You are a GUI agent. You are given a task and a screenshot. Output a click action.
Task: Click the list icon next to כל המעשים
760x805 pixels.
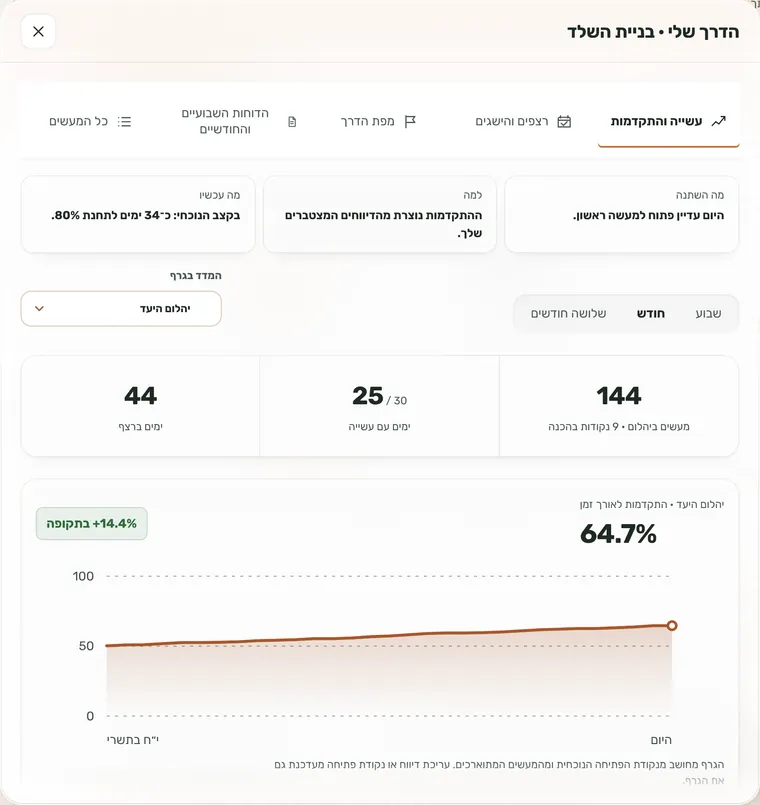coord(124,122)
